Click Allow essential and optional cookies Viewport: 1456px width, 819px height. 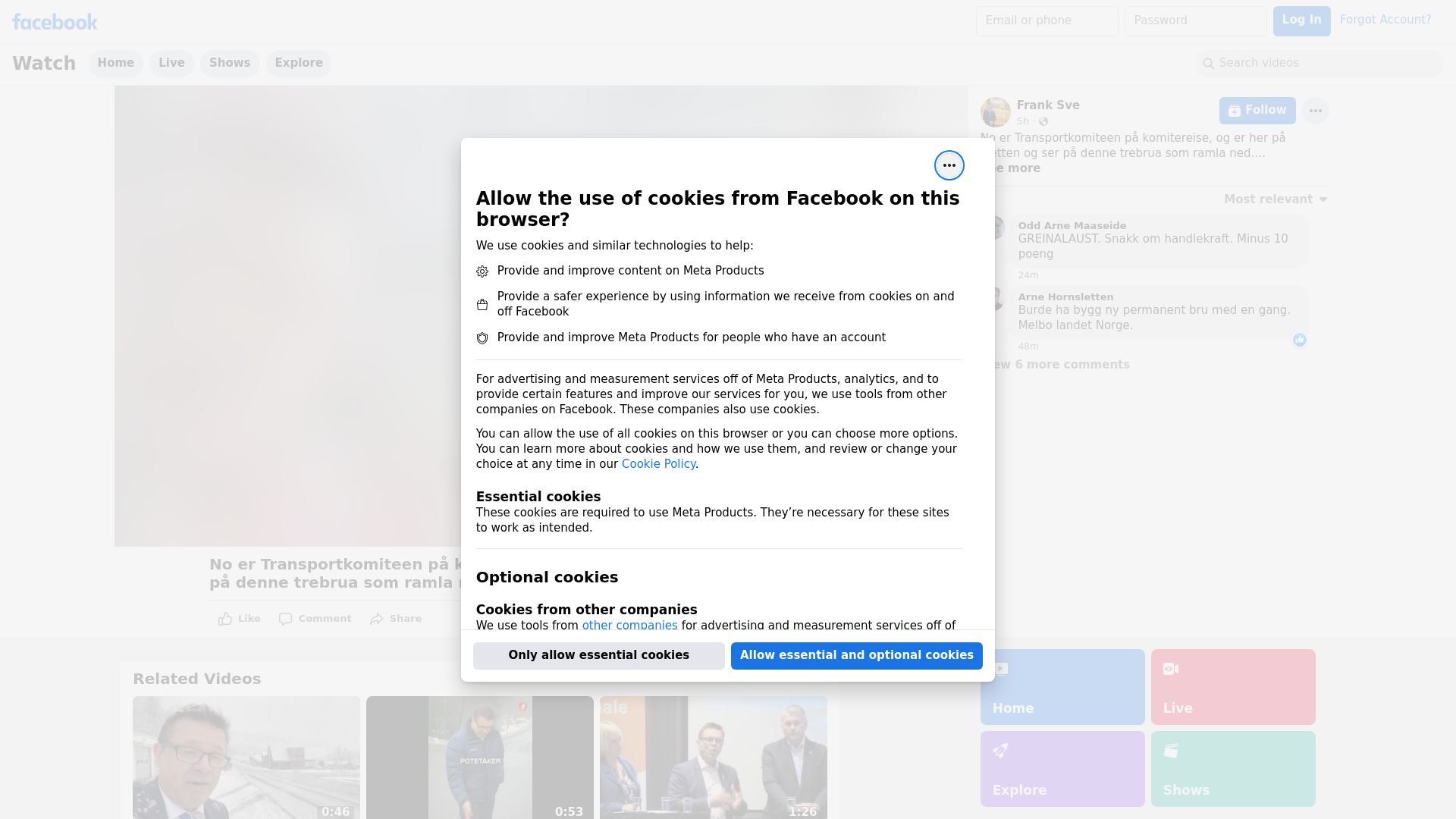coord(857,655)
